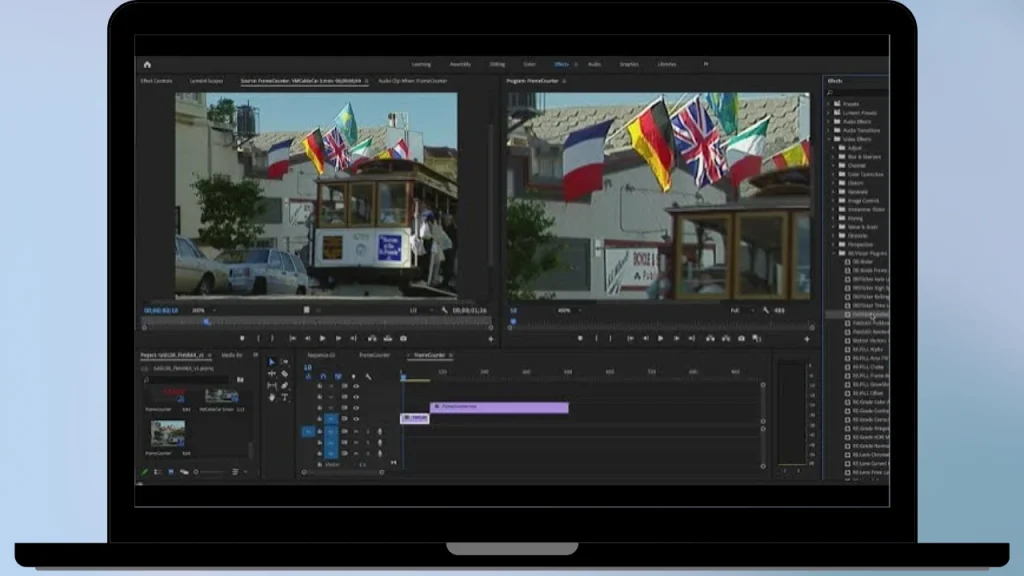The image size is (1024, 576).
Task: Expand the Color Correction folder
Action: click(x=834, y=174)
